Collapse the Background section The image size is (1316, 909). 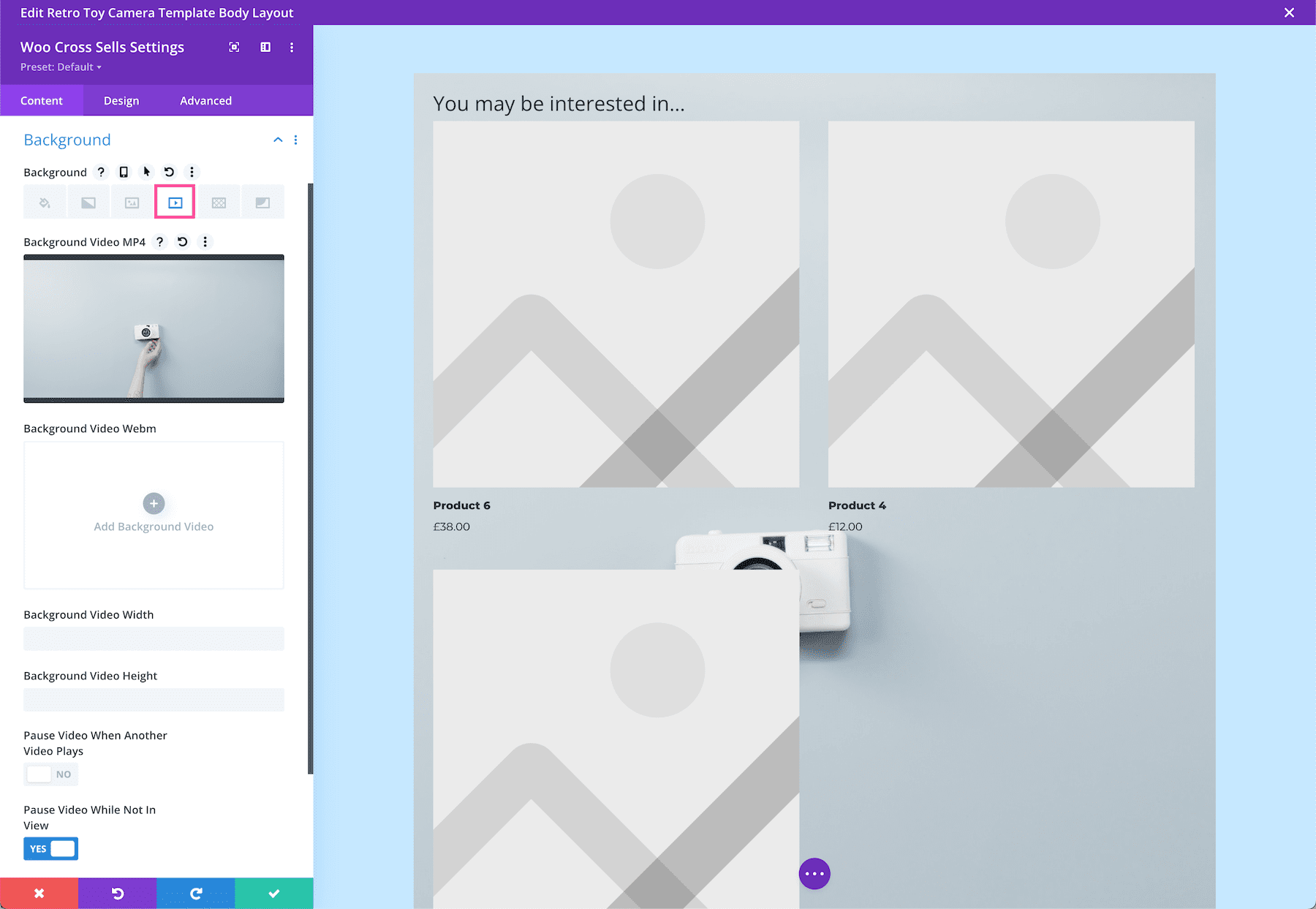tap(277, 140)
